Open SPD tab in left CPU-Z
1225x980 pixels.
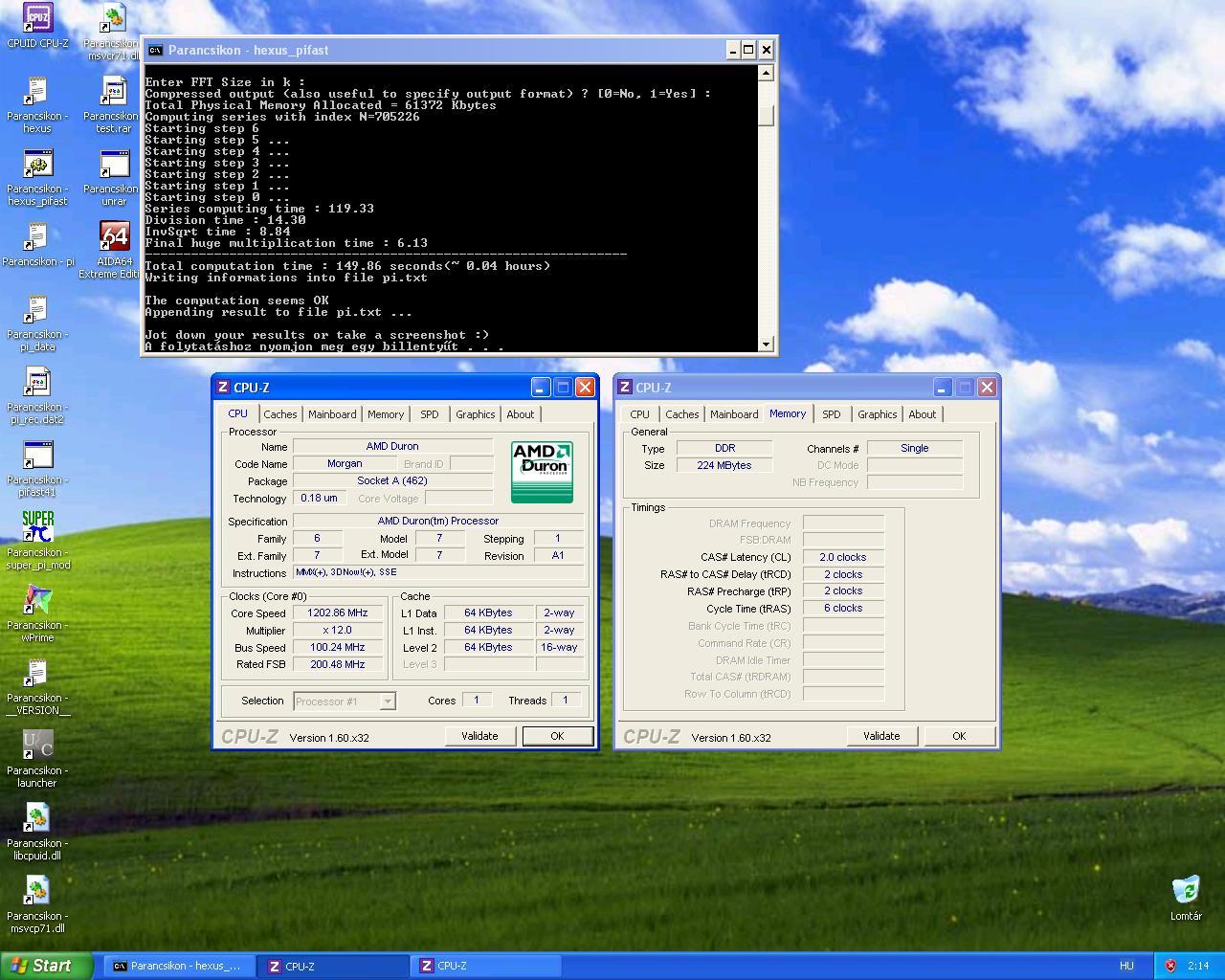click(430, 414)
